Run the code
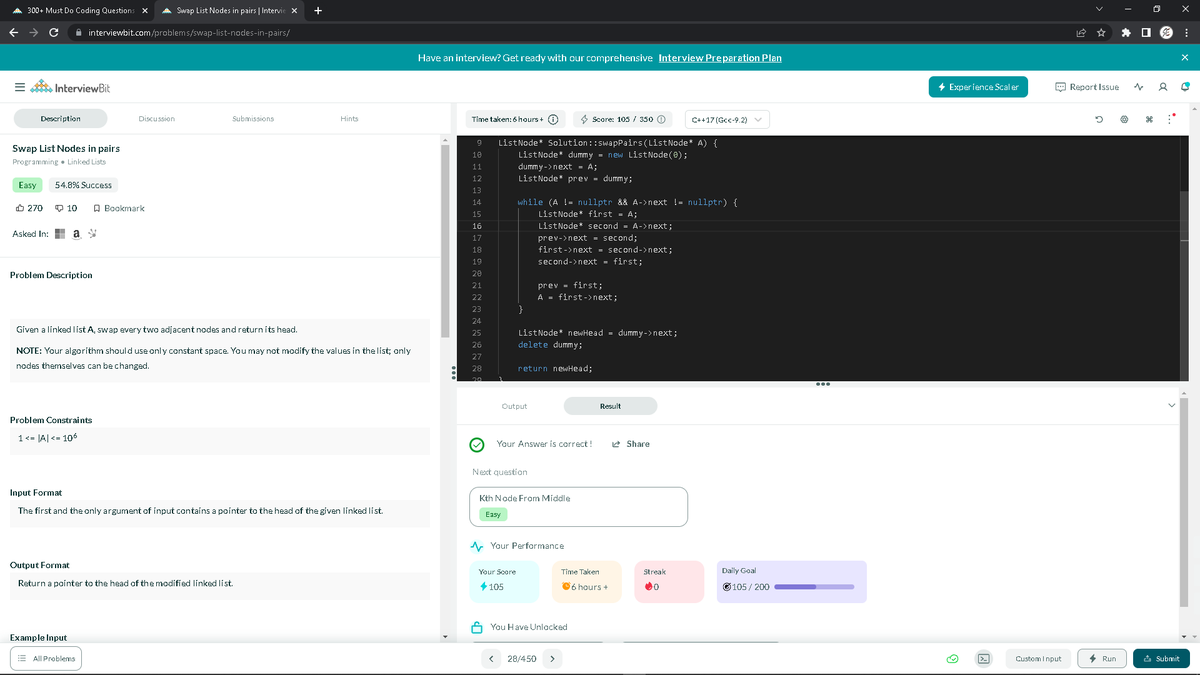The image size is (1200, 675). [1102, 659]
